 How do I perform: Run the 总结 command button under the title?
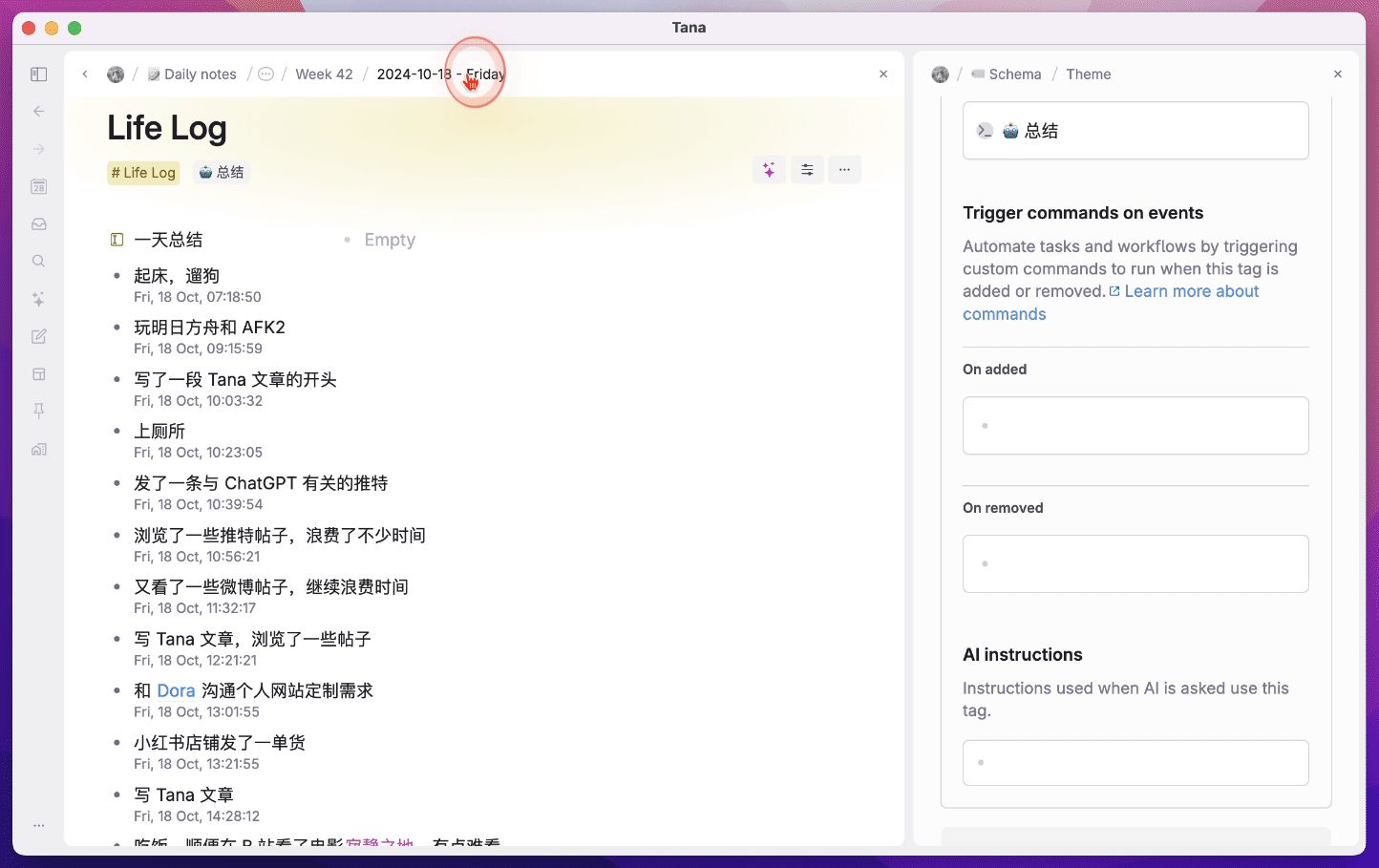222,173
